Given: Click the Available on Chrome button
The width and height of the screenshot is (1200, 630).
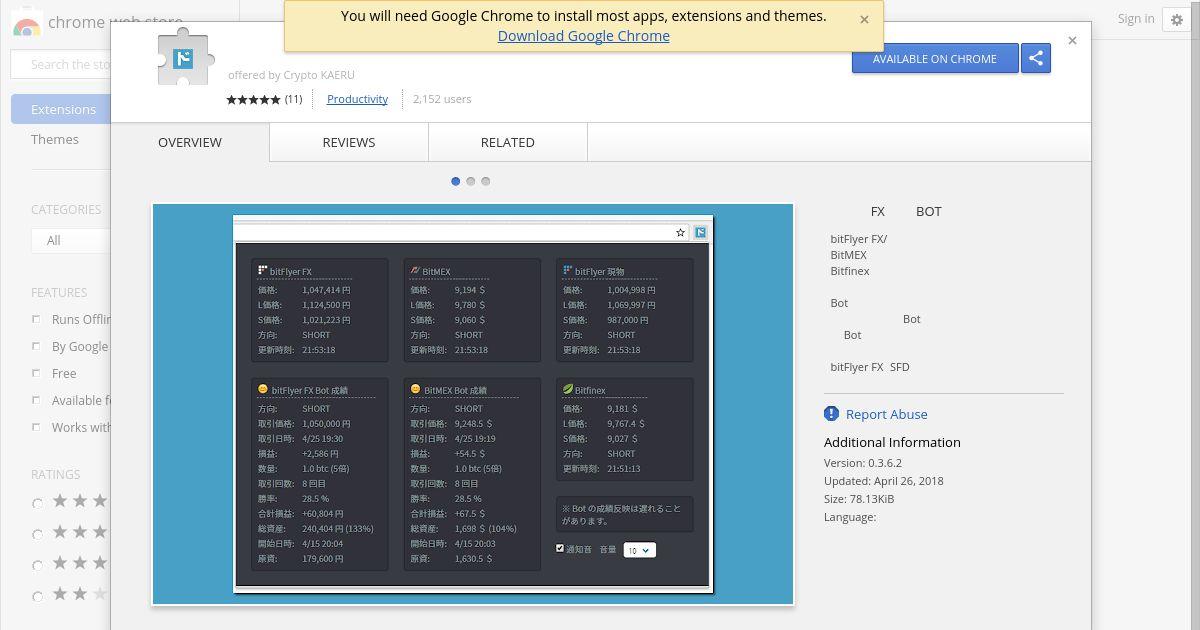Looking at the screenshot, I should [x=935, y=58].
